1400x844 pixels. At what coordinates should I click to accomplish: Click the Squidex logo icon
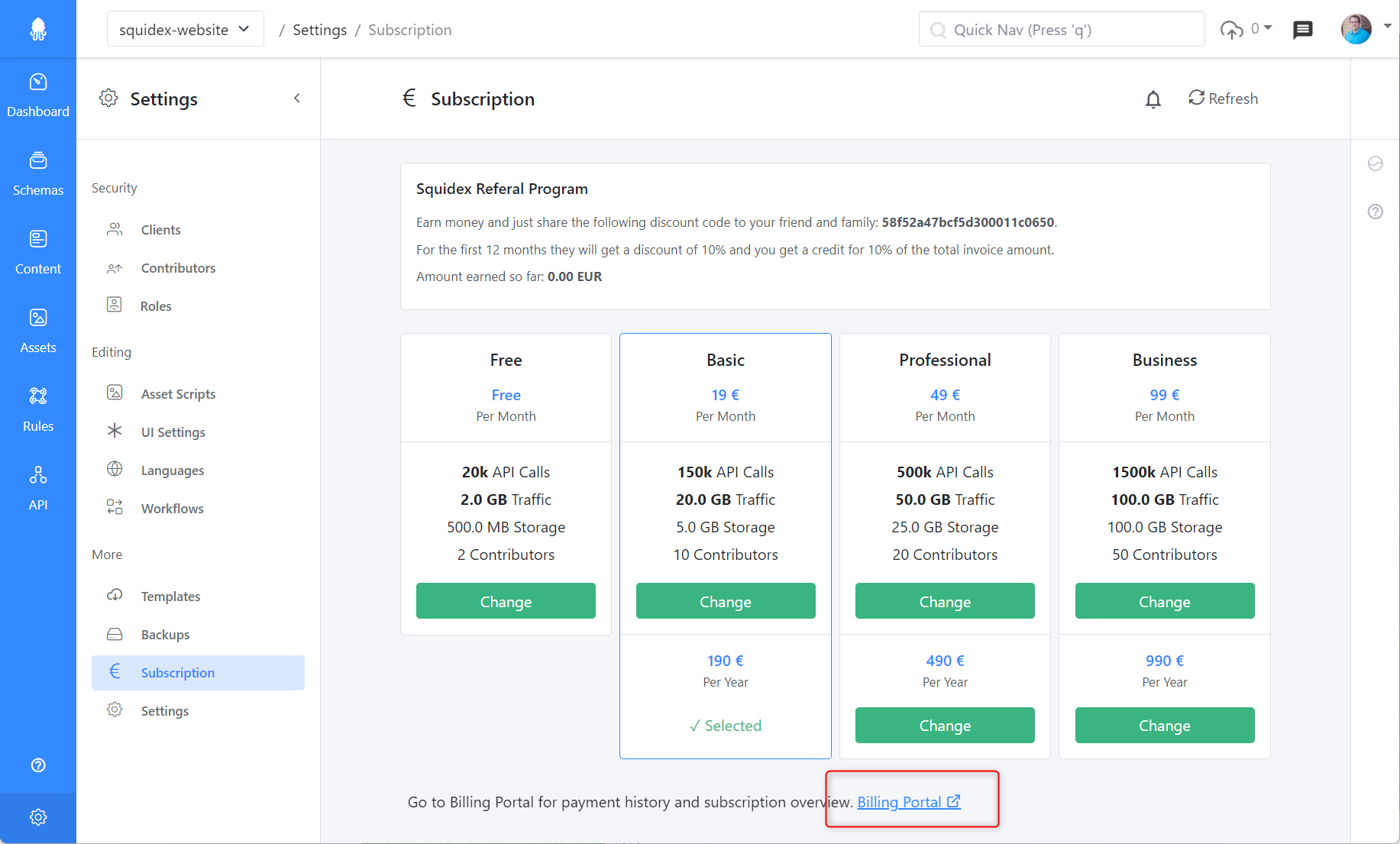(x=38, y=29)
